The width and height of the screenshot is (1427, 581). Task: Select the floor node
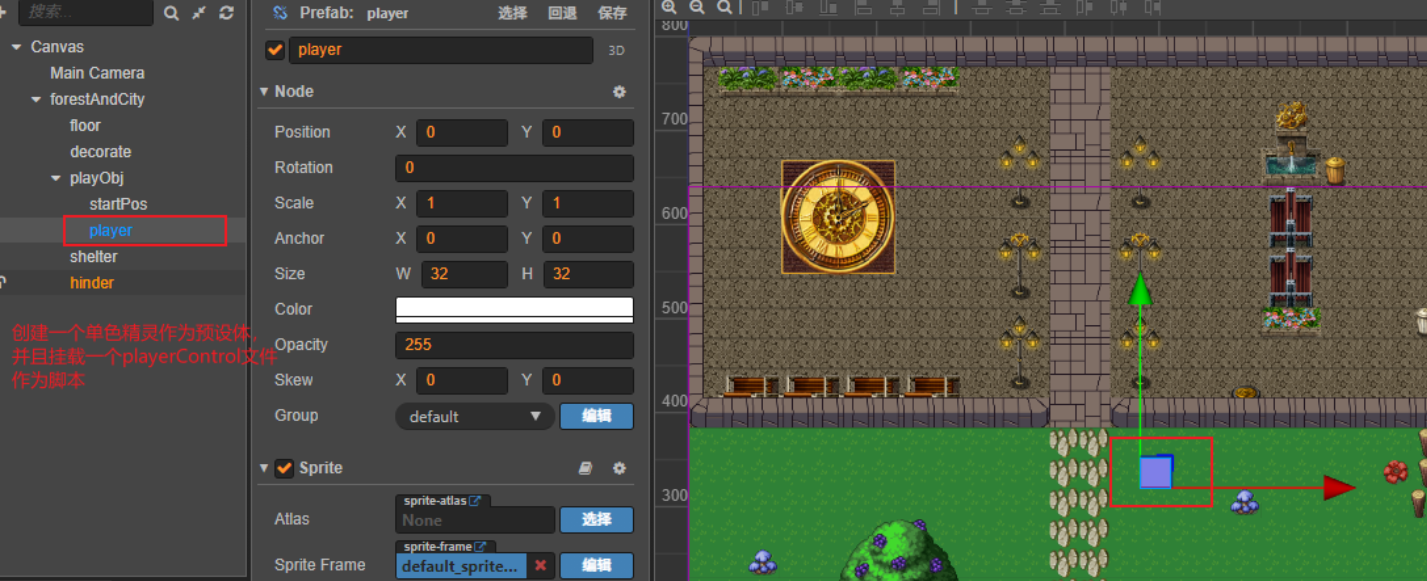(x=85, y=125)
